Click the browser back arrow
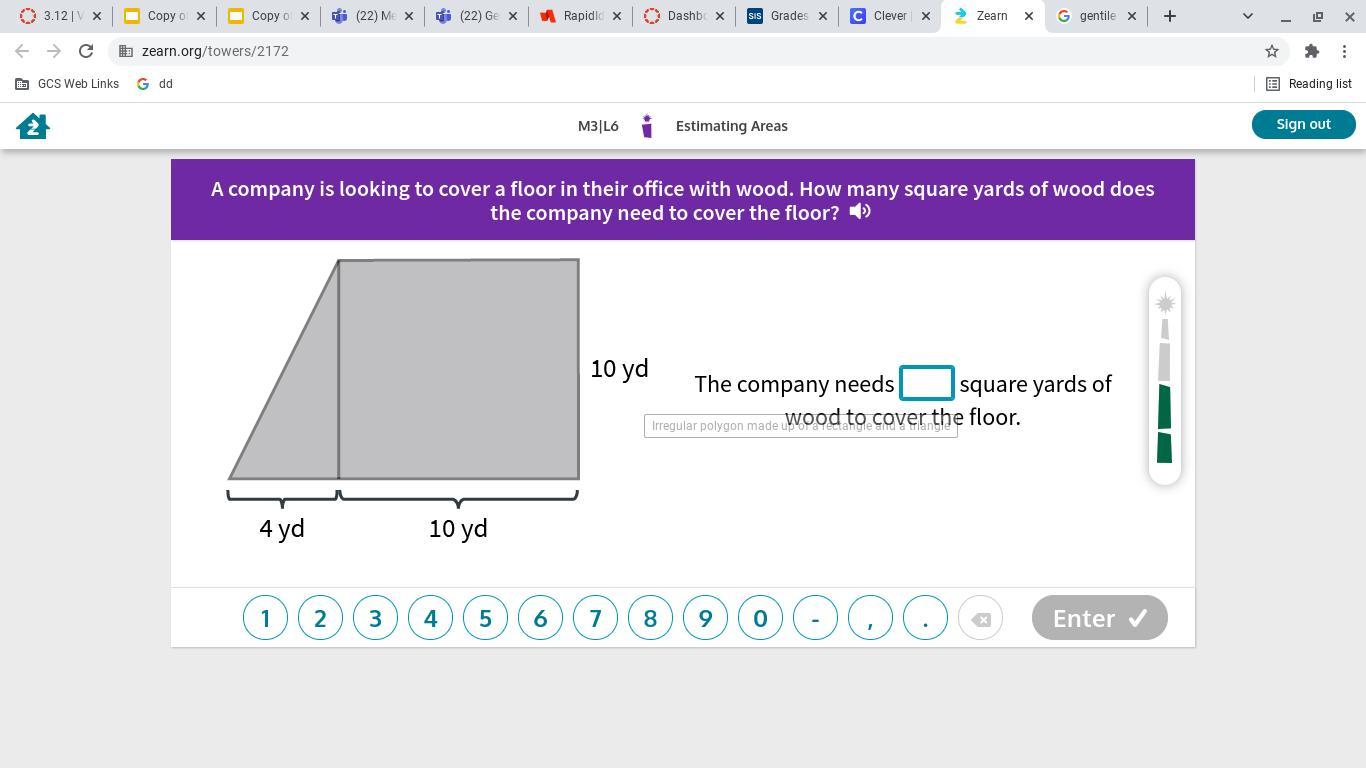 (x=22, y=51)
